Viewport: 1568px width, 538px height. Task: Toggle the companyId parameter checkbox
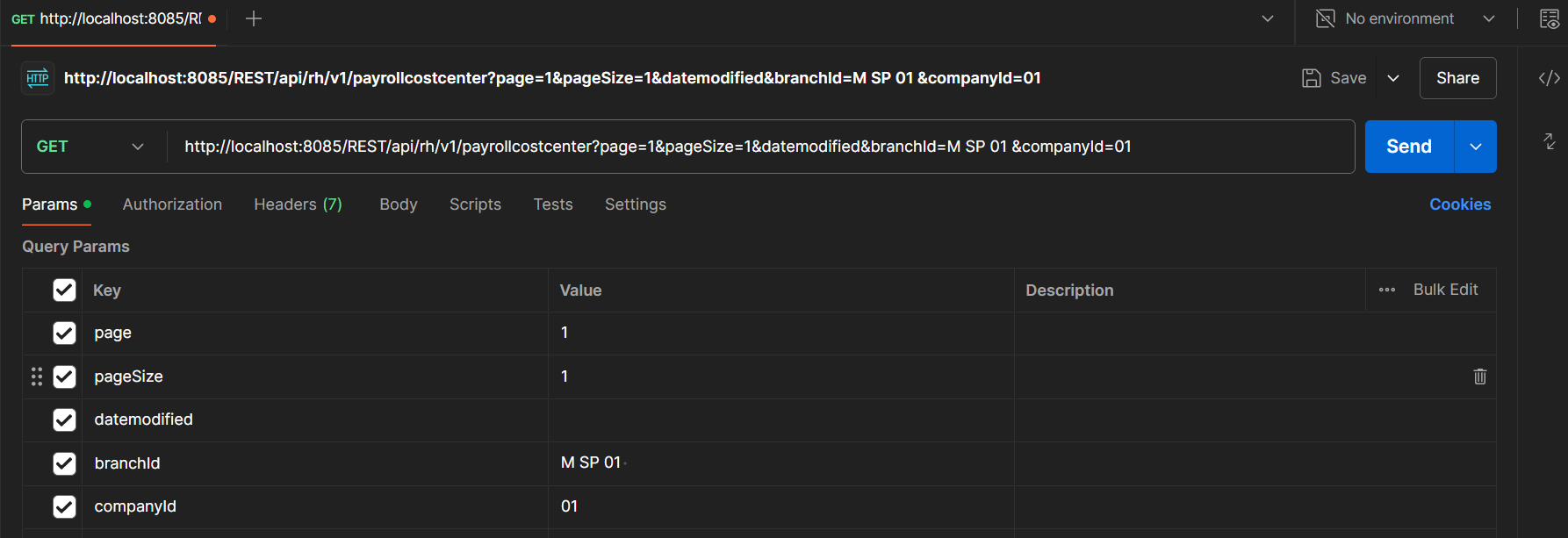(x=64, y=506)
